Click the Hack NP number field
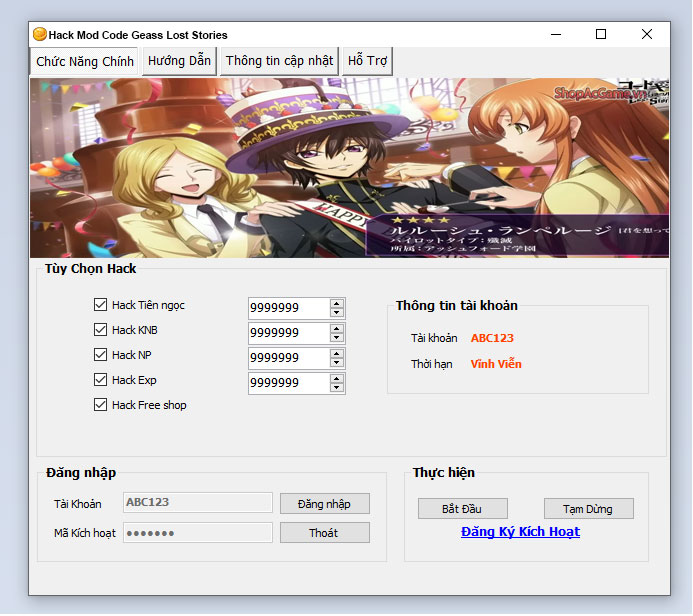The height and width of the screenshot is (616, 693). (289, 358)
